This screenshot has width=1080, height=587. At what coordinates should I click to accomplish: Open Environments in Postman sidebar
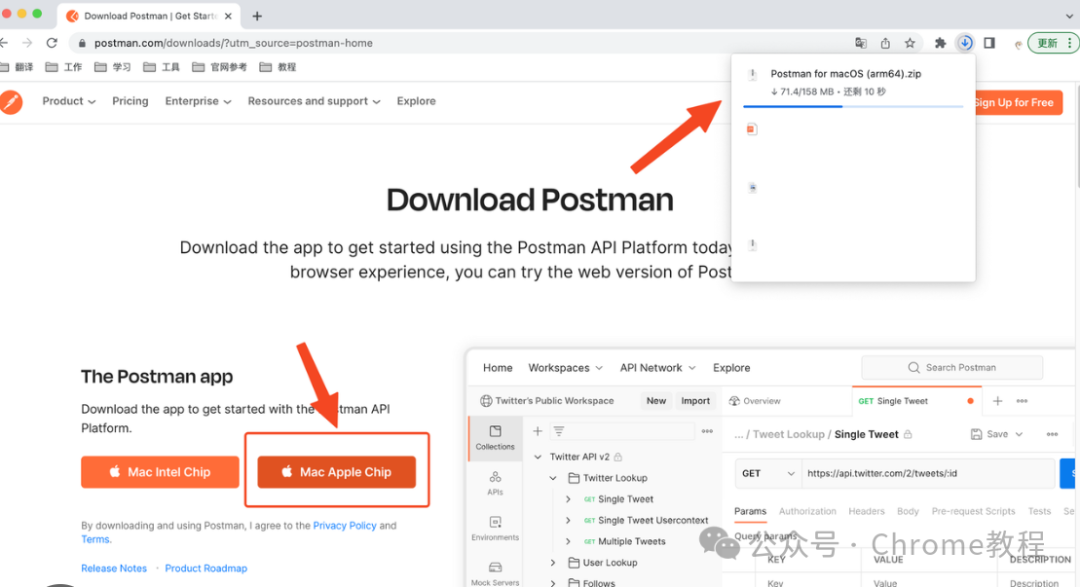point(495,528)
